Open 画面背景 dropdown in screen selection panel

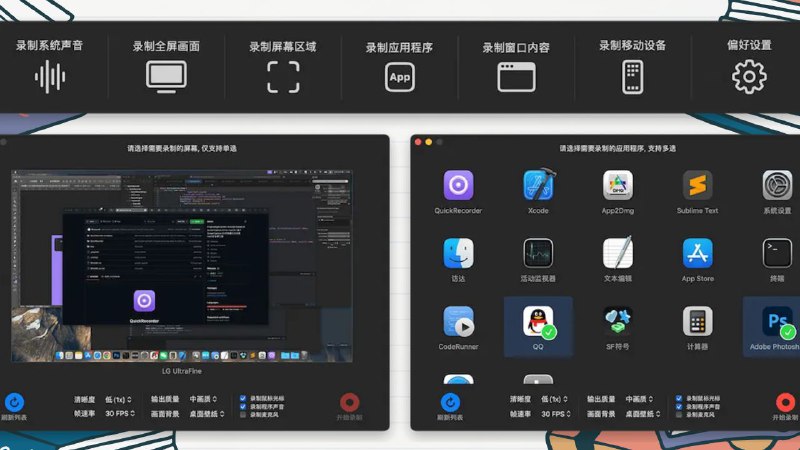click(207, 414)
